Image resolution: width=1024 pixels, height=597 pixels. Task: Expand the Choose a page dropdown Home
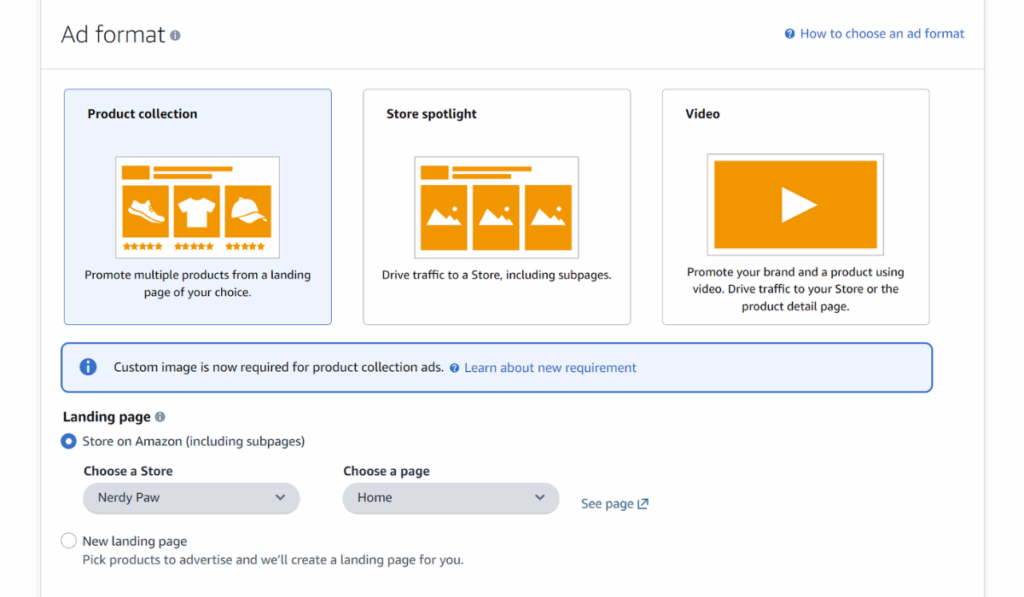click(x=450, y=498)
